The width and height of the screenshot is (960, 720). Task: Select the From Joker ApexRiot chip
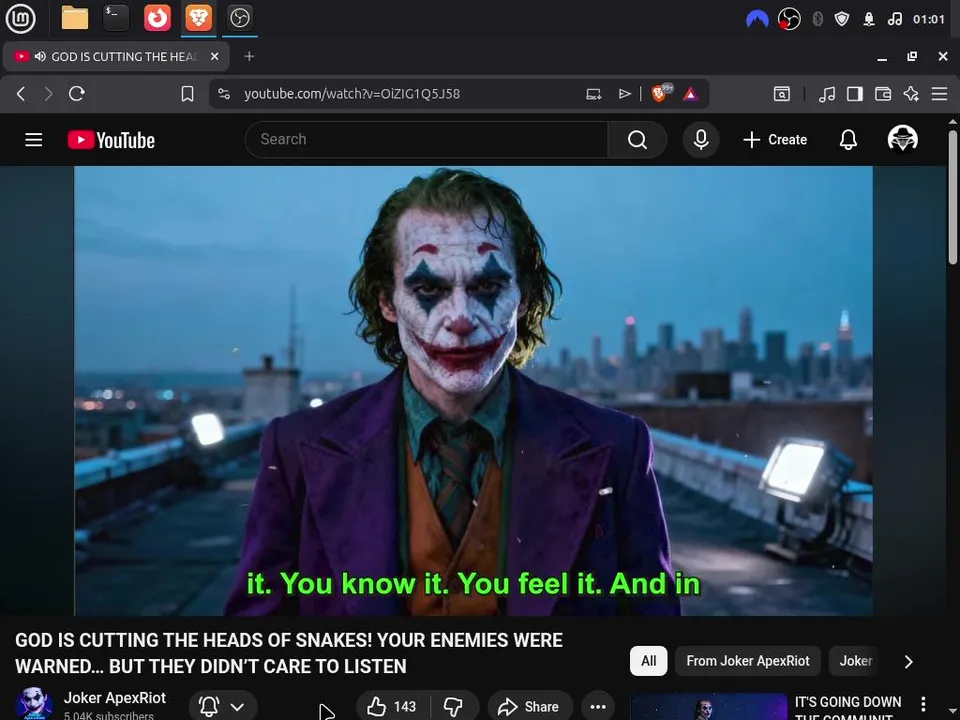click(x=748, y=661)
